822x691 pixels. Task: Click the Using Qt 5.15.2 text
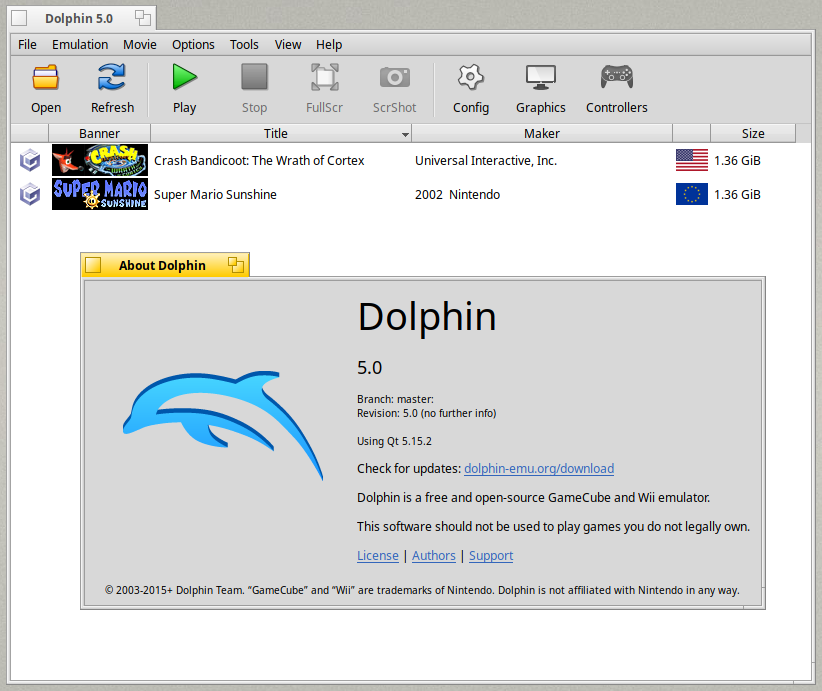click(x=394, y=441)
